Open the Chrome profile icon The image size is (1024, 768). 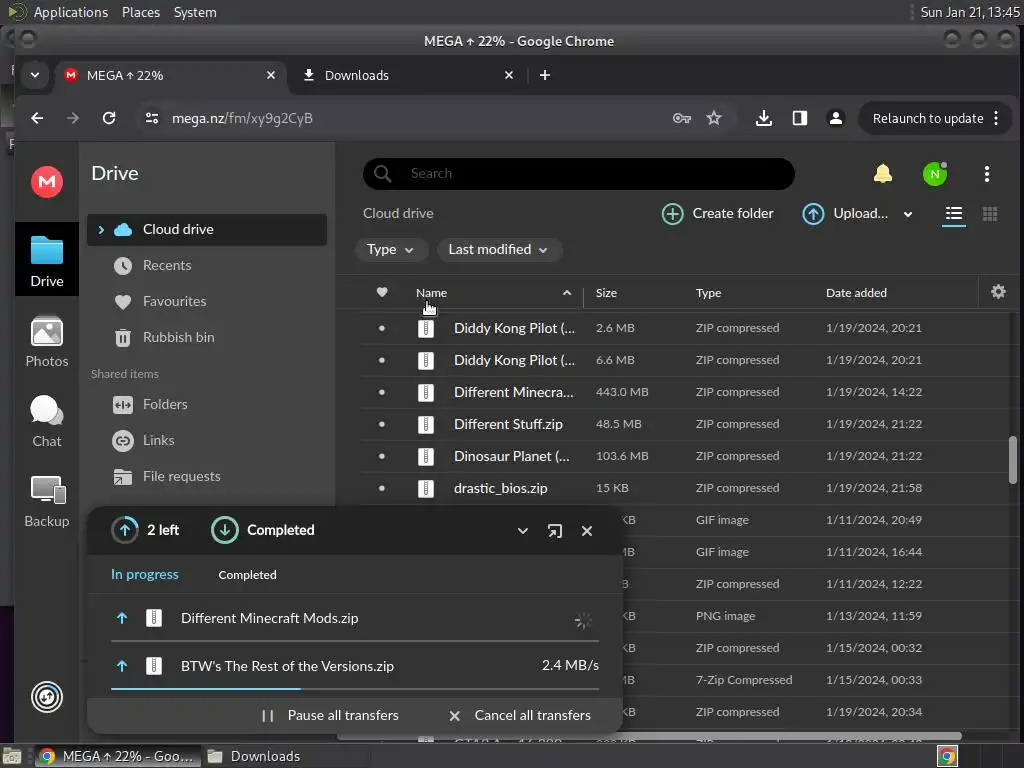coord(835,118)
